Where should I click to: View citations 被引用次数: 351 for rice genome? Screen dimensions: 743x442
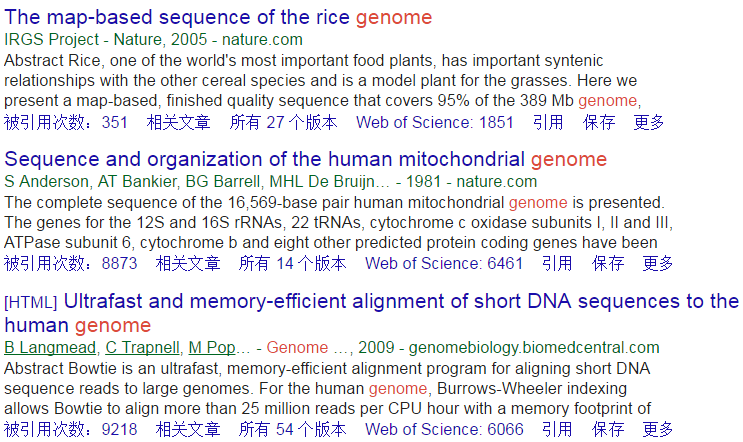[66, 122]
